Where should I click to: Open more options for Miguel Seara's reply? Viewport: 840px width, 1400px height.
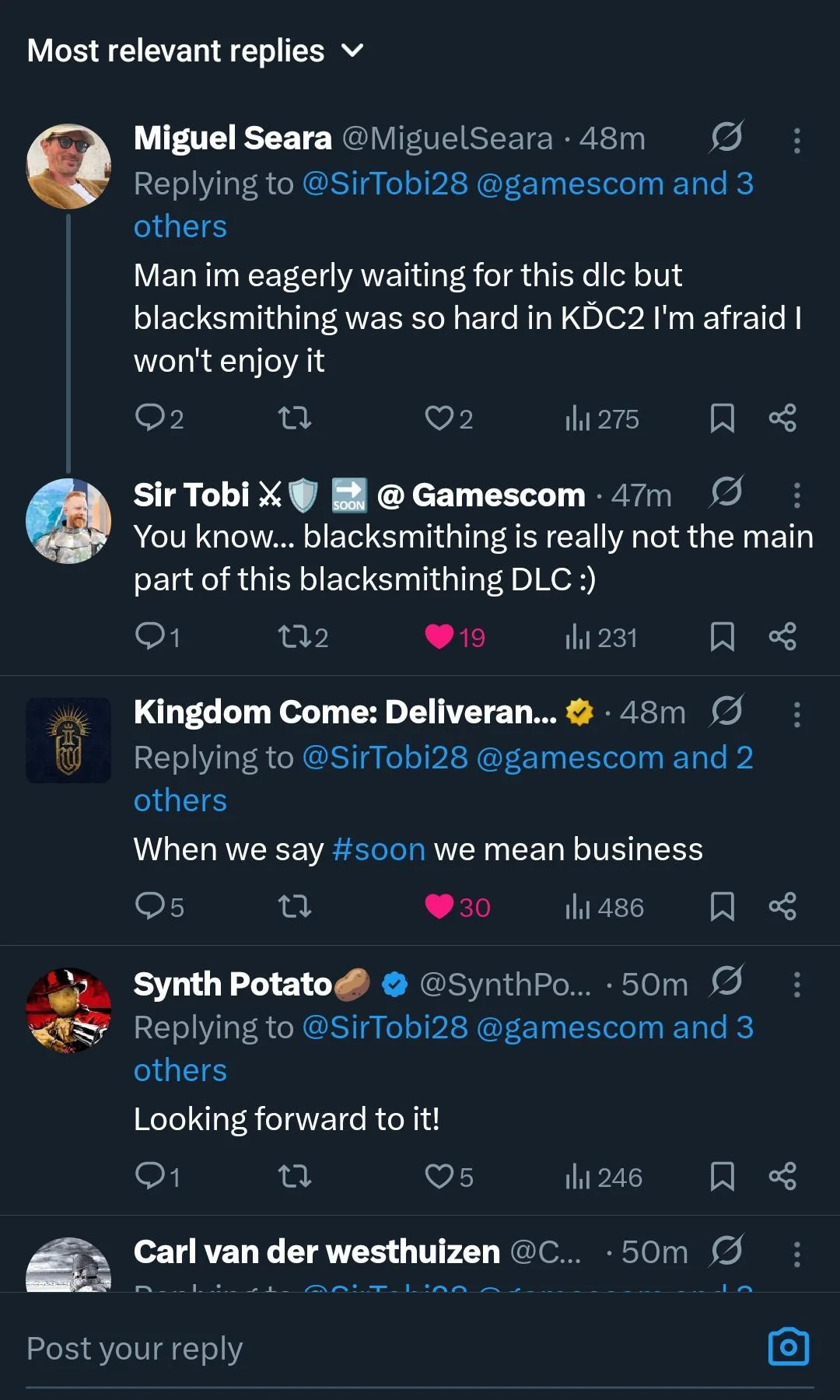point(796,140)
